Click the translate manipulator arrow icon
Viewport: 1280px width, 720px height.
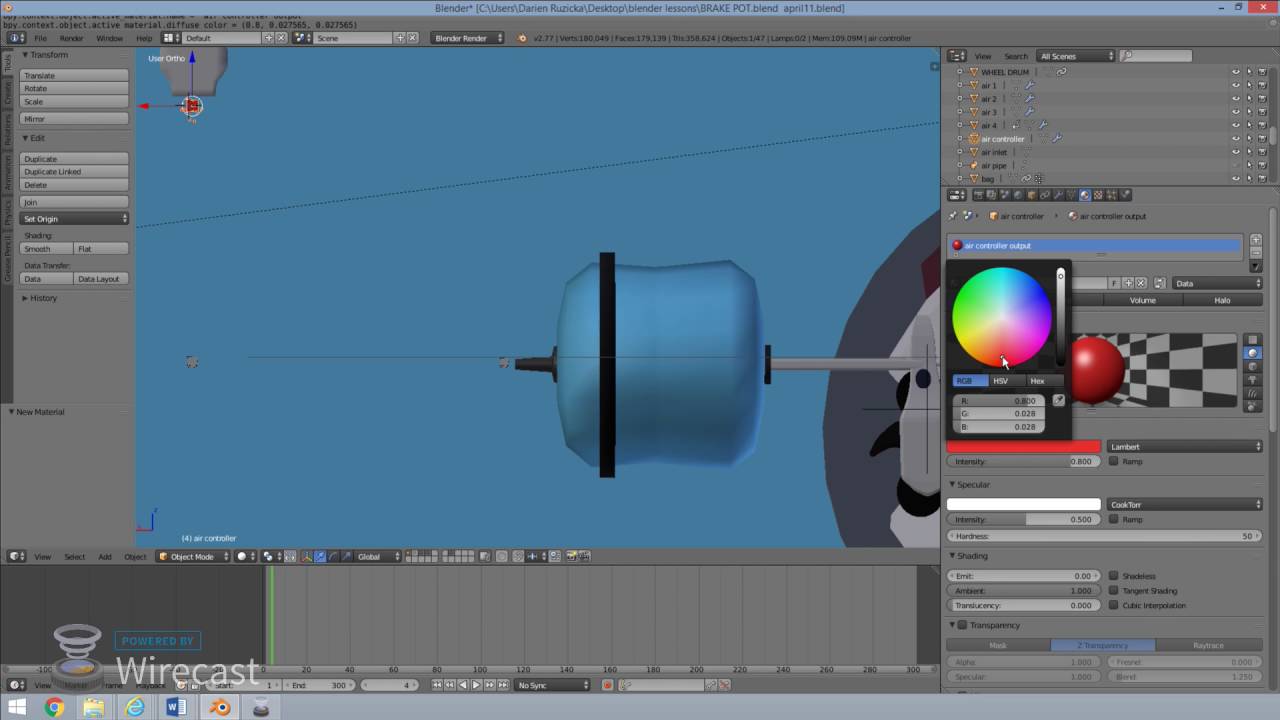(320, 556)
